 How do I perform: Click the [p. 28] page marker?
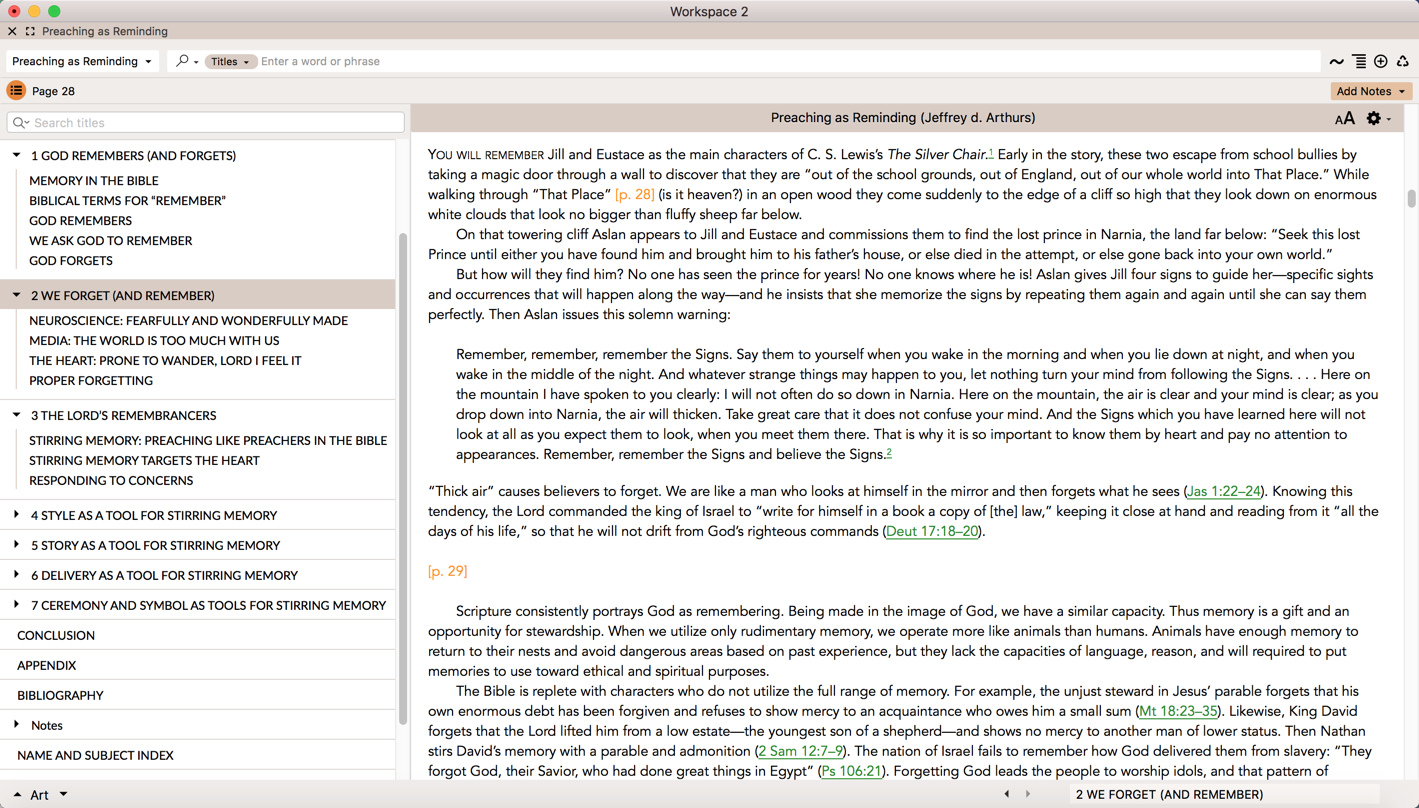click(635, 194)
